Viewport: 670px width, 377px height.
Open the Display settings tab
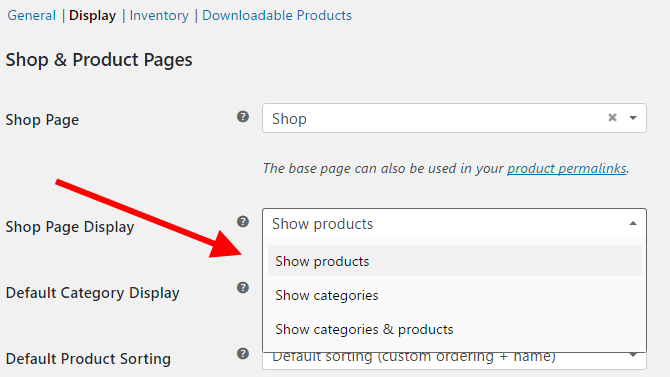point(92,15)
